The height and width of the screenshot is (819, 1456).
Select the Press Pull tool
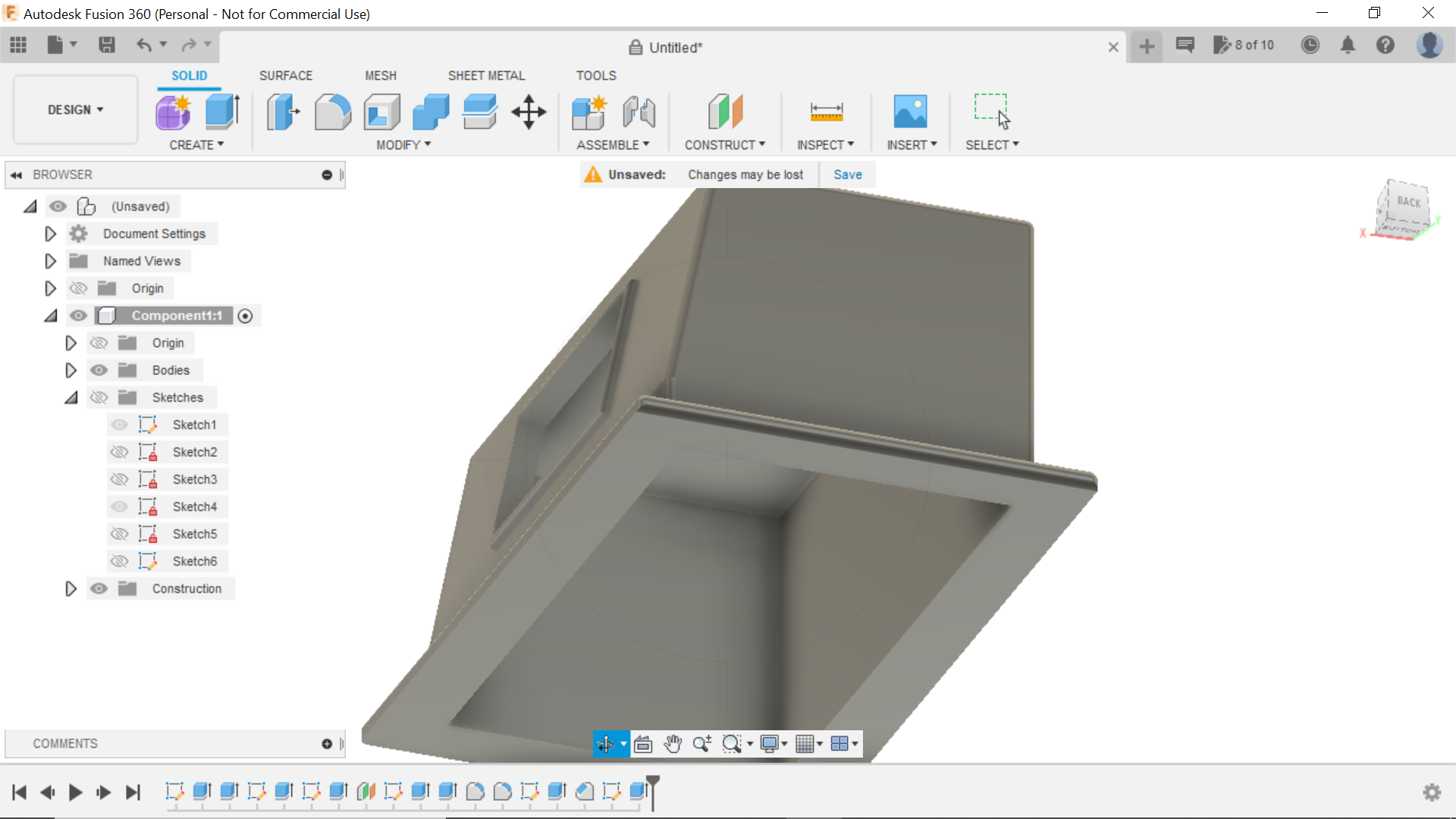click(282, 111)
